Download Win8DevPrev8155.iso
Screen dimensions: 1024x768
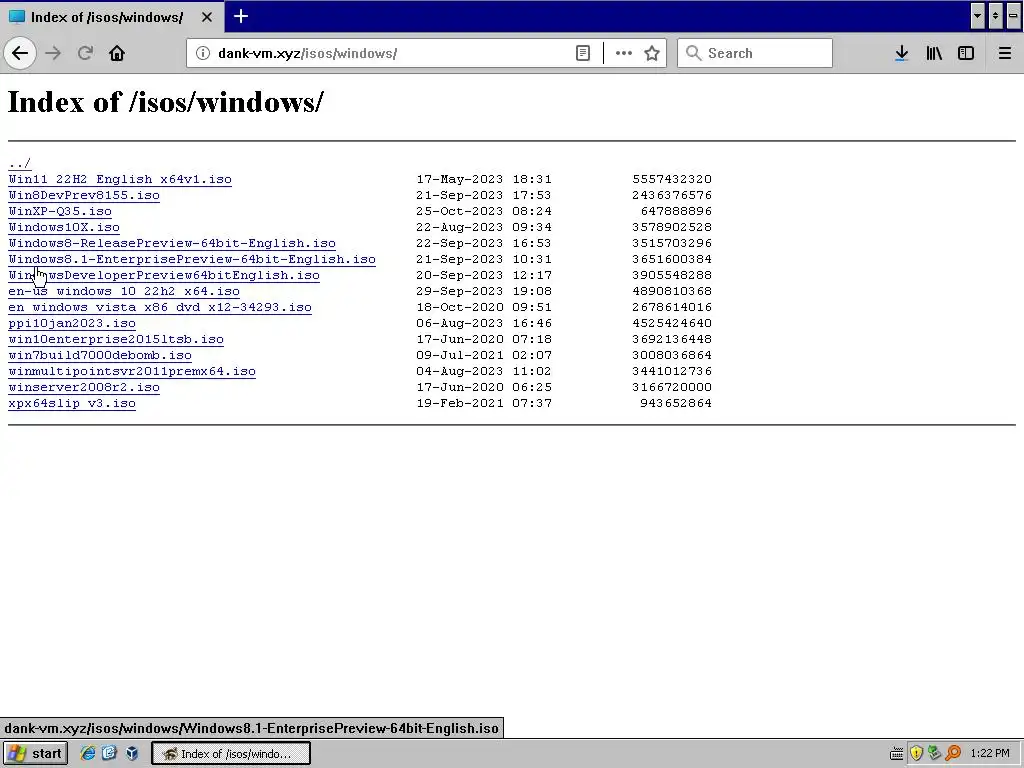[84, 195]
